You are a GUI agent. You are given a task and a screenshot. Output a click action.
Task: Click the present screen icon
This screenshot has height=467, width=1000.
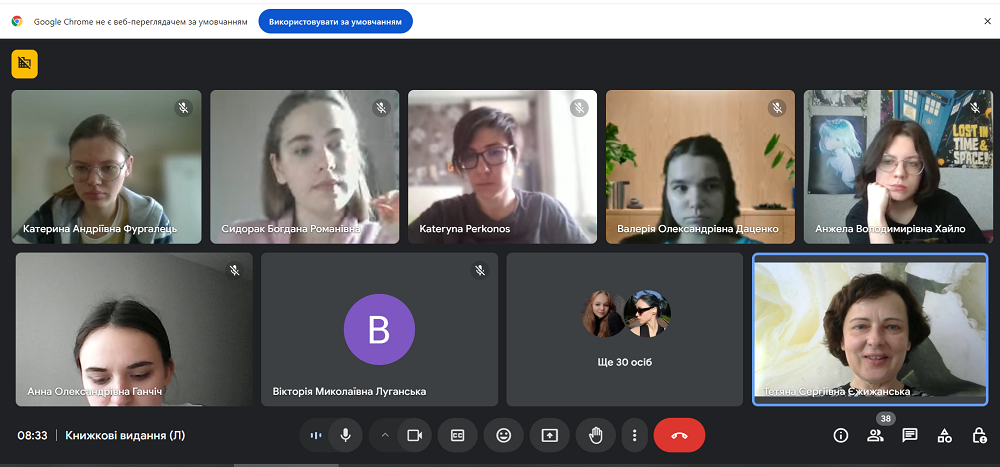point(549,435)
